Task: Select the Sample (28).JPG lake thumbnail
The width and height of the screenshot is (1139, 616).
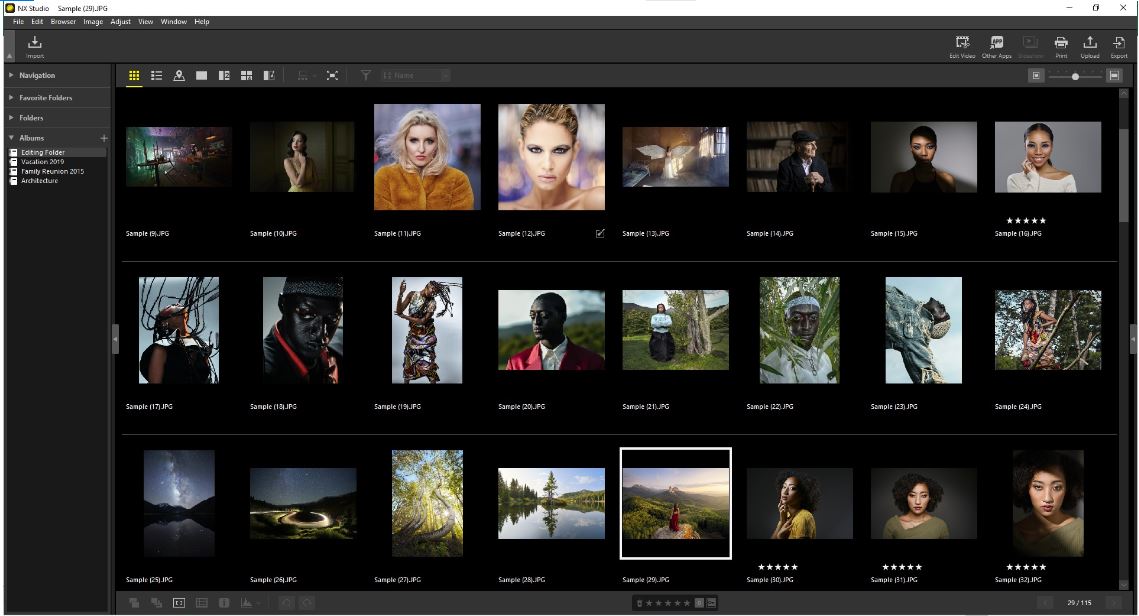Action: pyautogui.click(x=551, y=503)
